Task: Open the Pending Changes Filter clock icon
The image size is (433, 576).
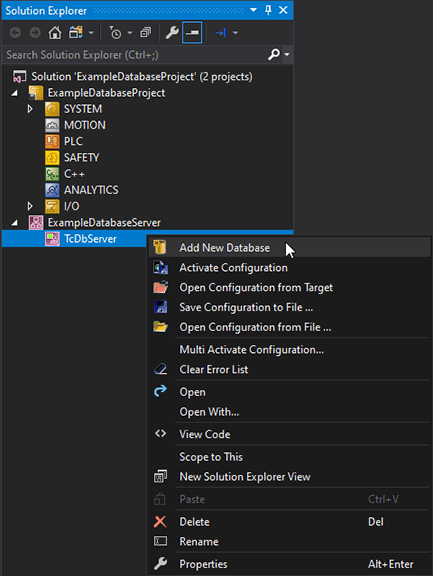Action: pyautogui.click(x=115, y=33)
